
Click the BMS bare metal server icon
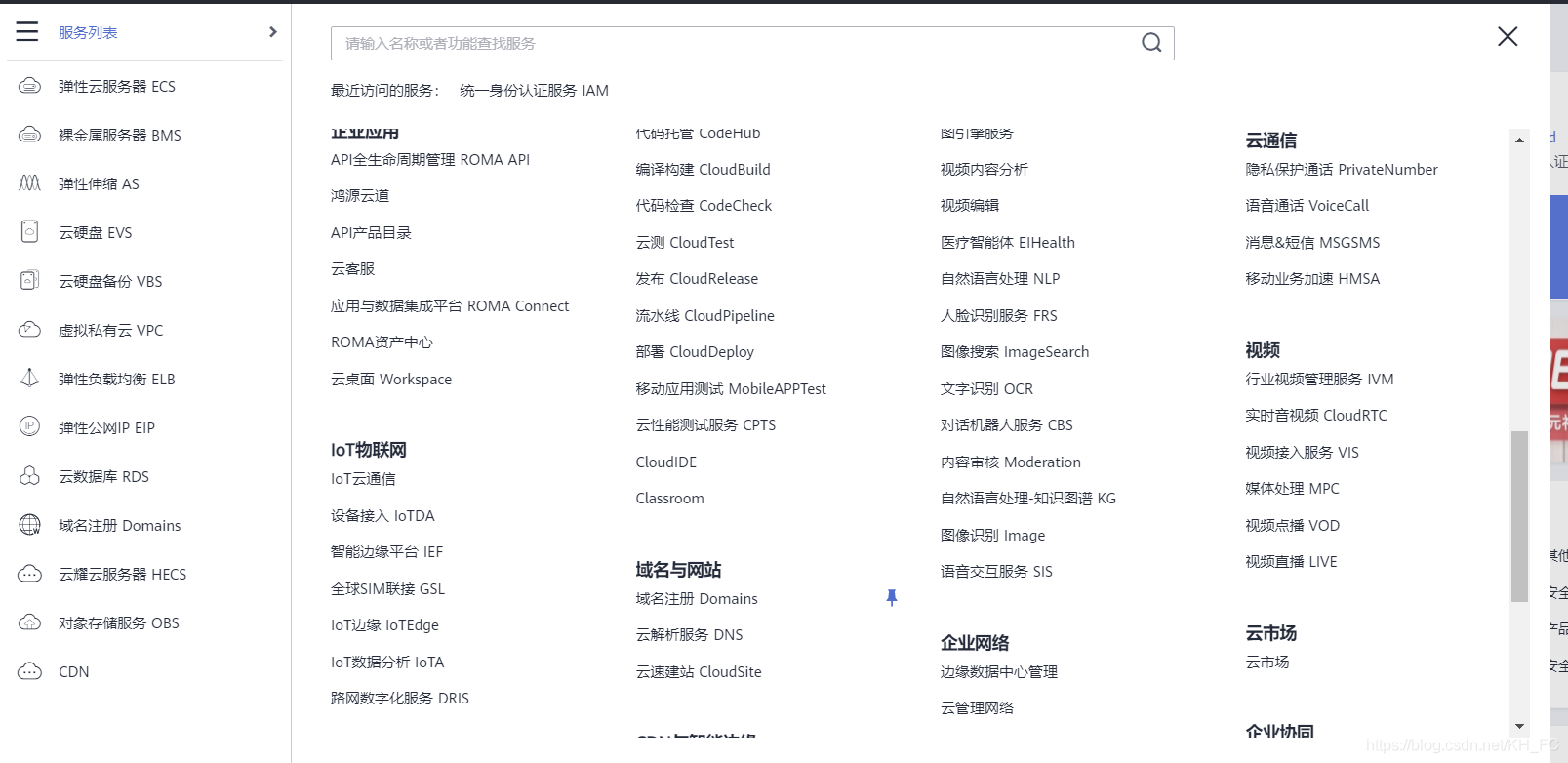pyautogui.click(x=30, y=135)
